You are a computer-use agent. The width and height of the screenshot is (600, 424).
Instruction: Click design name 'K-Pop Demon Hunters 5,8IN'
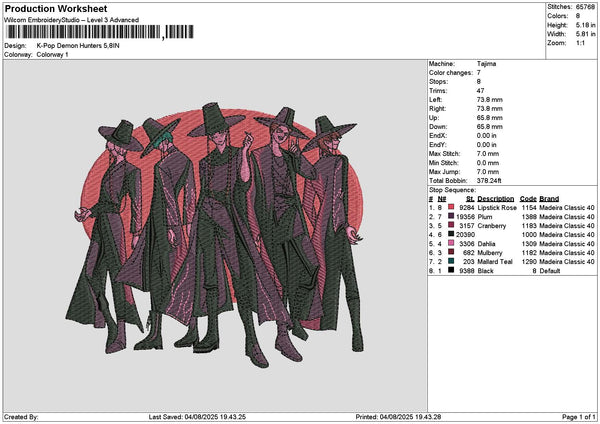[x=78, y=46]
